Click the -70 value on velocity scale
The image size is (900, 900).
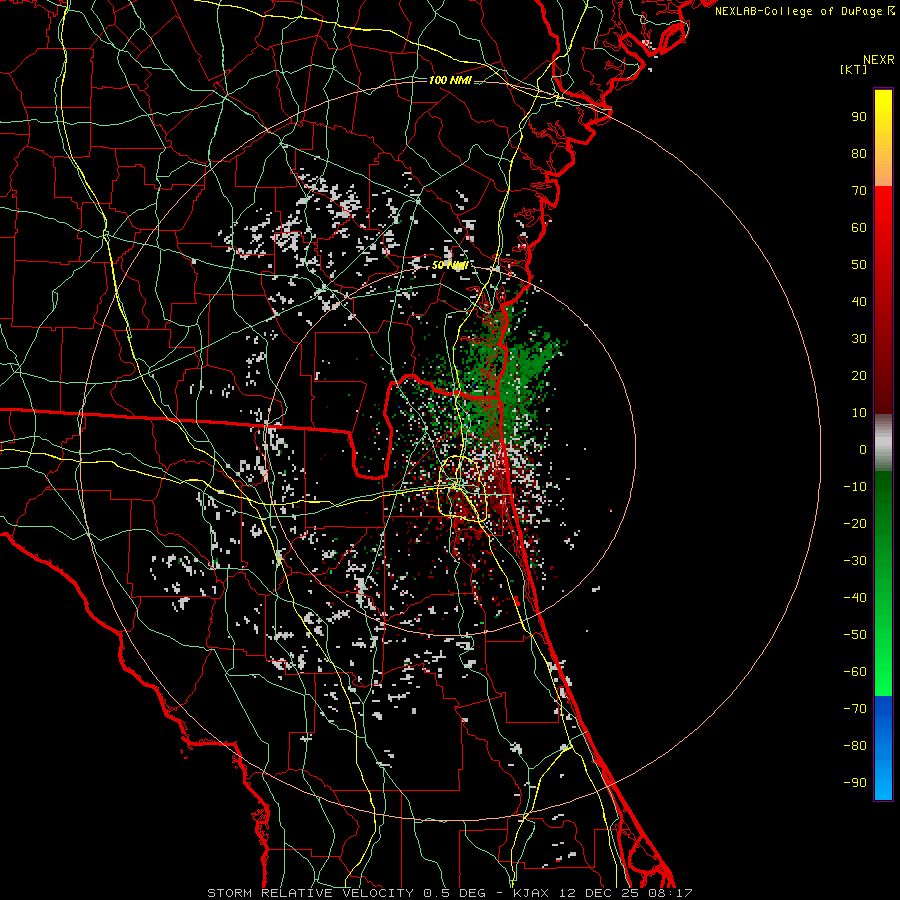coord(855,709)
